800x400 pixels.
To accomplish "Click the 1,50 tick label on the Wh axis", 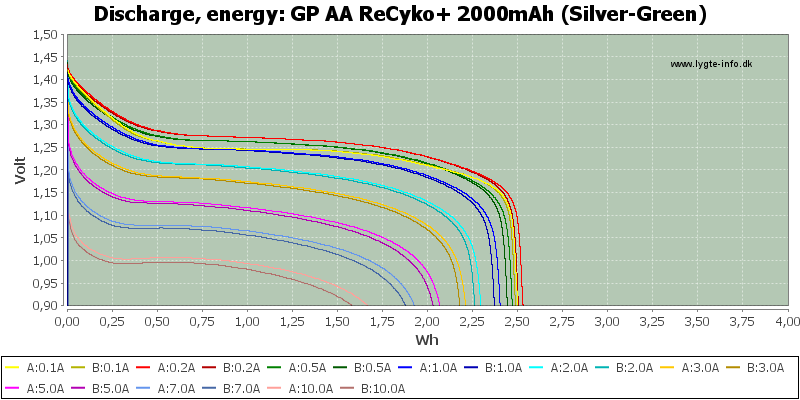I will coord(337,321).
